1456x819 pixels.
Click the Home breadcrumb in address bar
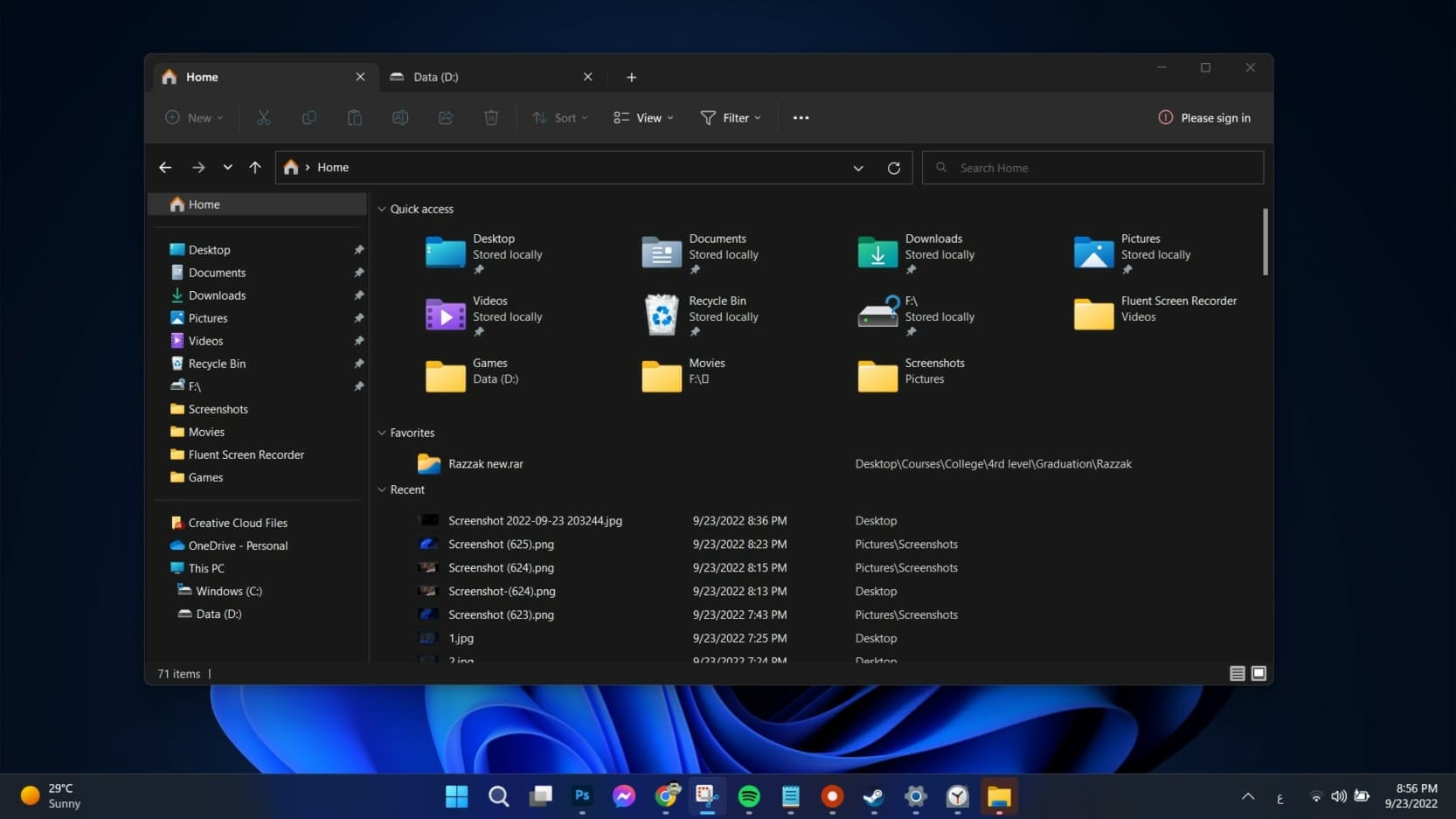[333, 168]
